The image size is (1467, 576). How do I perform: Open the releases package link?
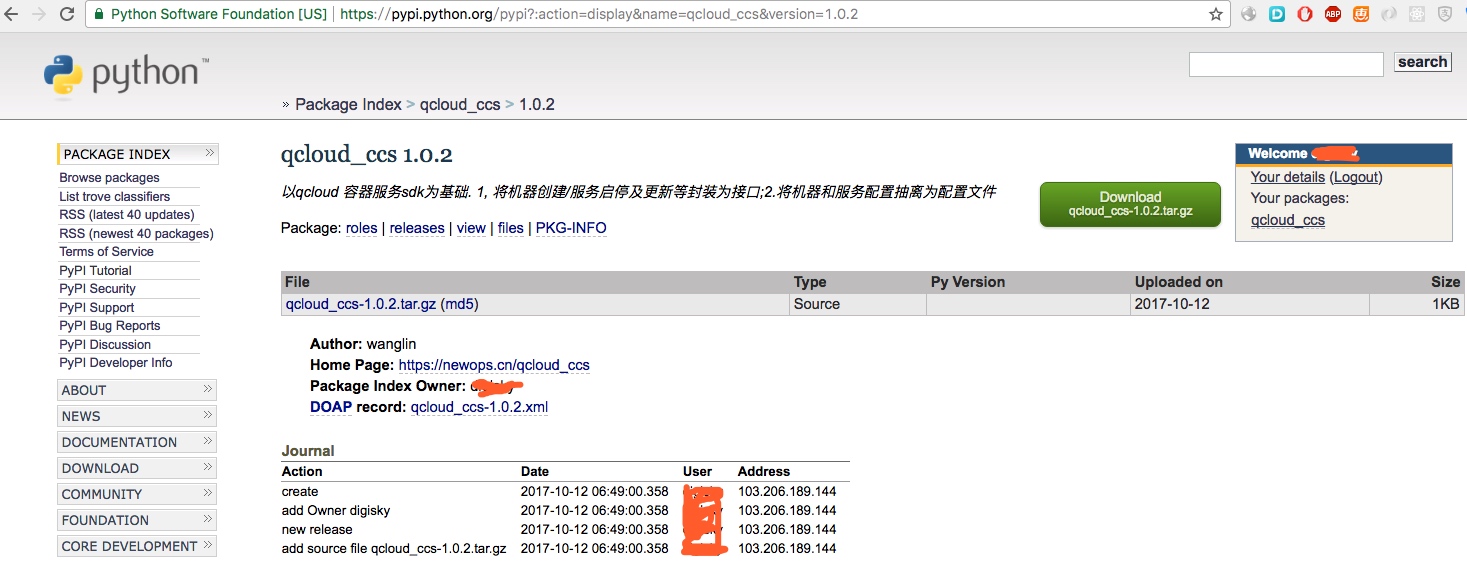click(x=417, y=228)
